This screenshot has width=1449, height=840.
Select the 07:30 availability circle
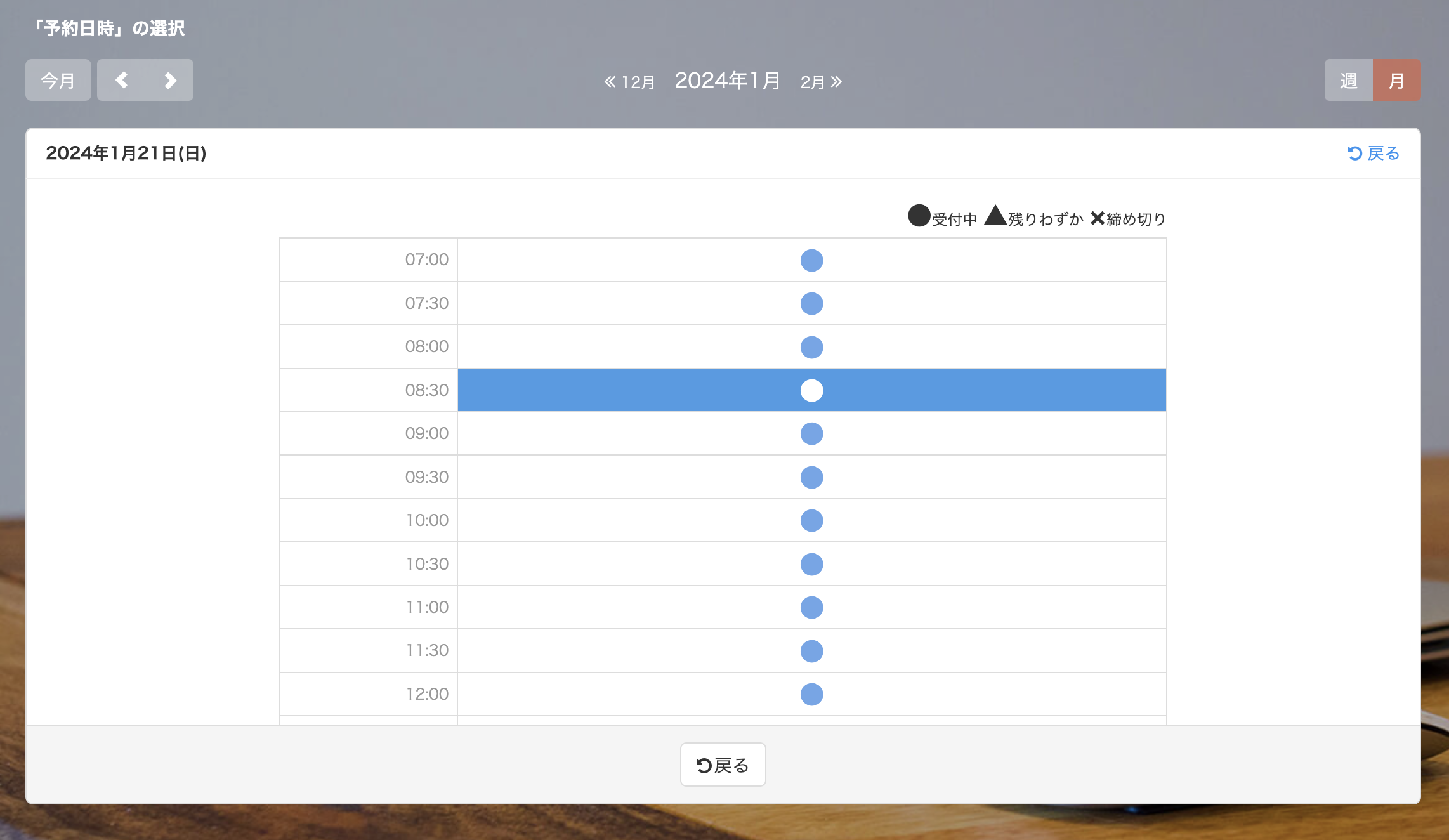[811, 303]
